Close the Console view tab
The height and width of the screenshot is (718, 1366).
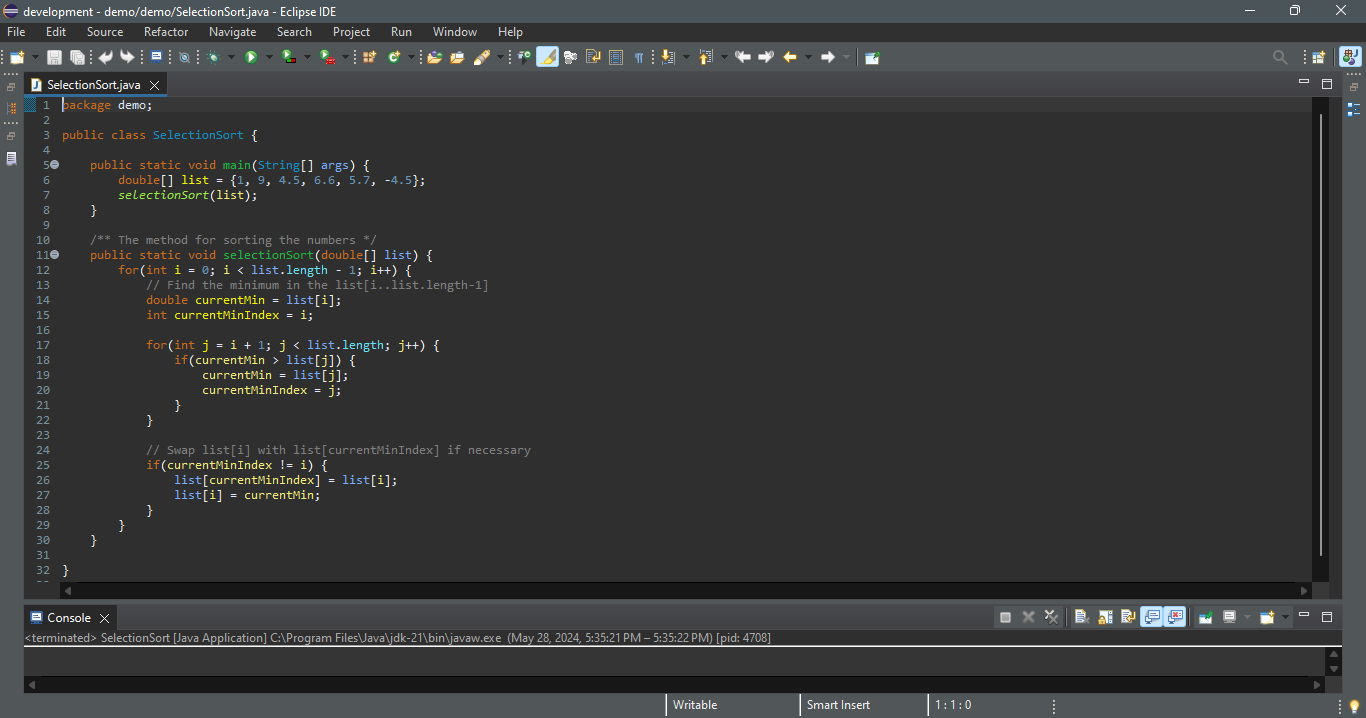104,618
